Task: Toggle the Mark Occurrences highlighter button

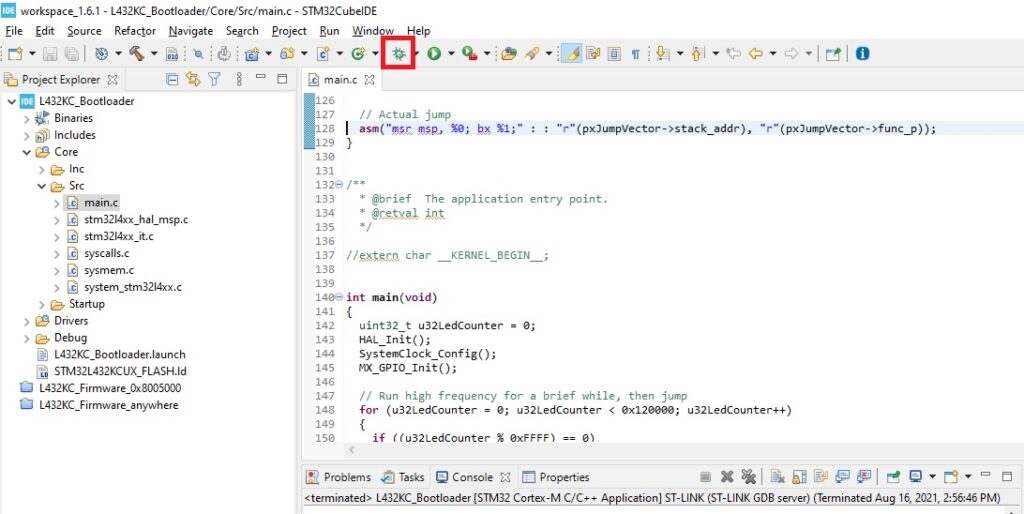Action: [571, 54]
